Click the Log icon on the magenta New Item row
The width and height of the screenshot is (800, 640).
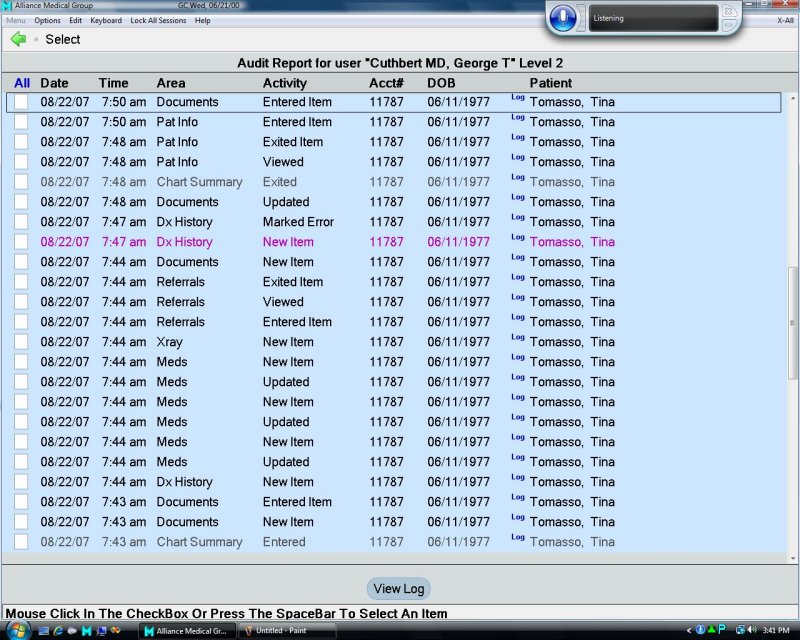pos(517,238)
